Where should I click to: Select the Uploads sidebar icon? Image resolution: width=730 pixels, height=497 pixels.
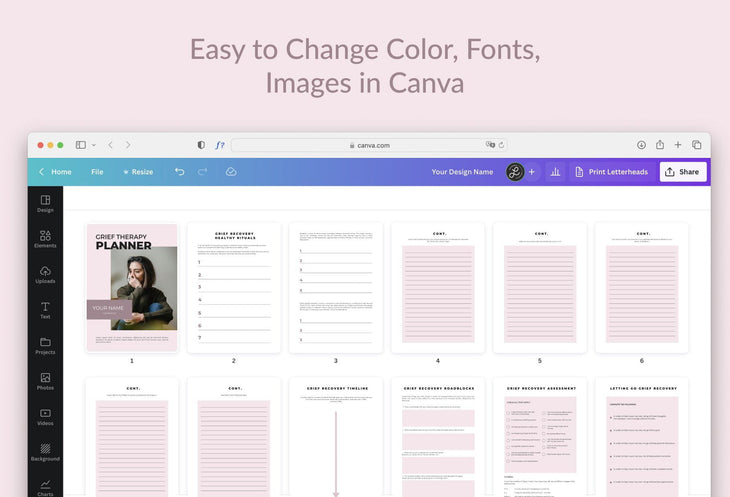click(x=45, y=275)
